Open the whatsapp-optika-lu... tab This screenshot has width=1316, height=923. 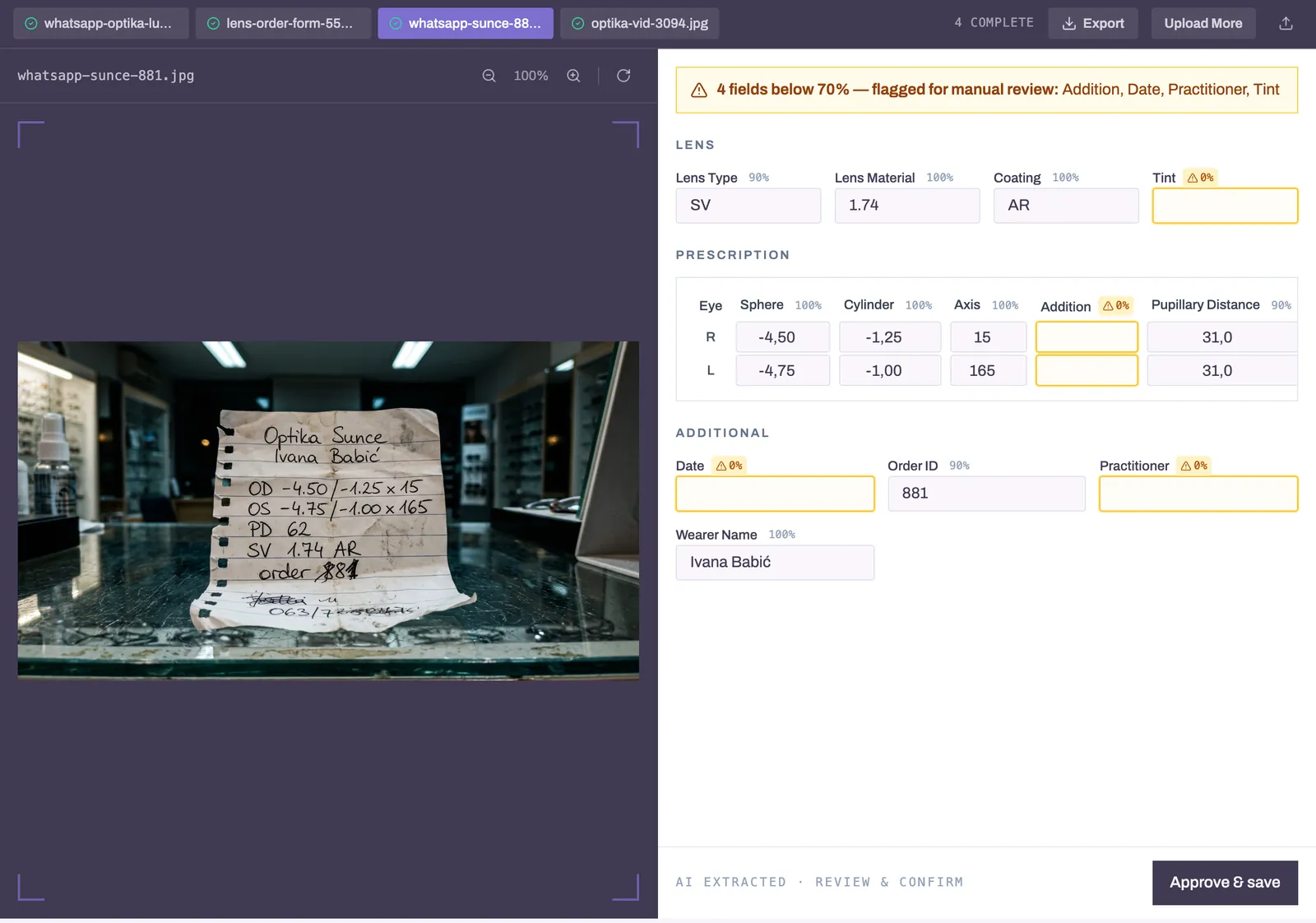(x=101, y=23)
